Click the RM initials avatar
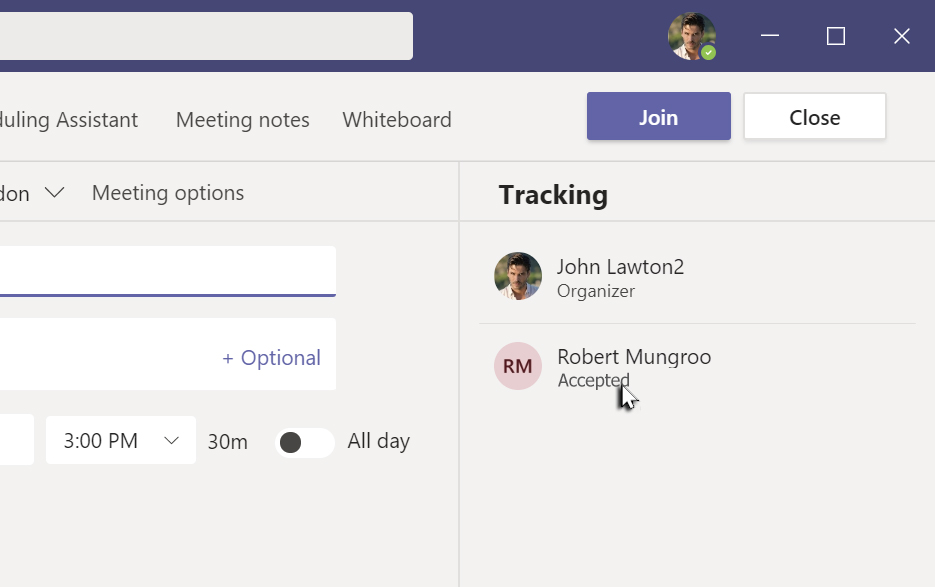Viewport: 935px width, 587px height. [x=518, y=366]
